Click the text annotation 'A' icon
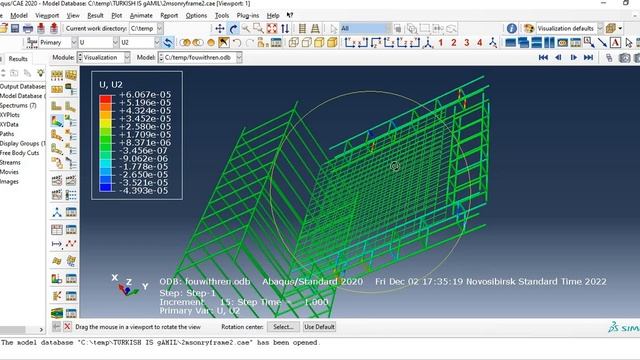 pyautogui.click(x=615, y=42)
